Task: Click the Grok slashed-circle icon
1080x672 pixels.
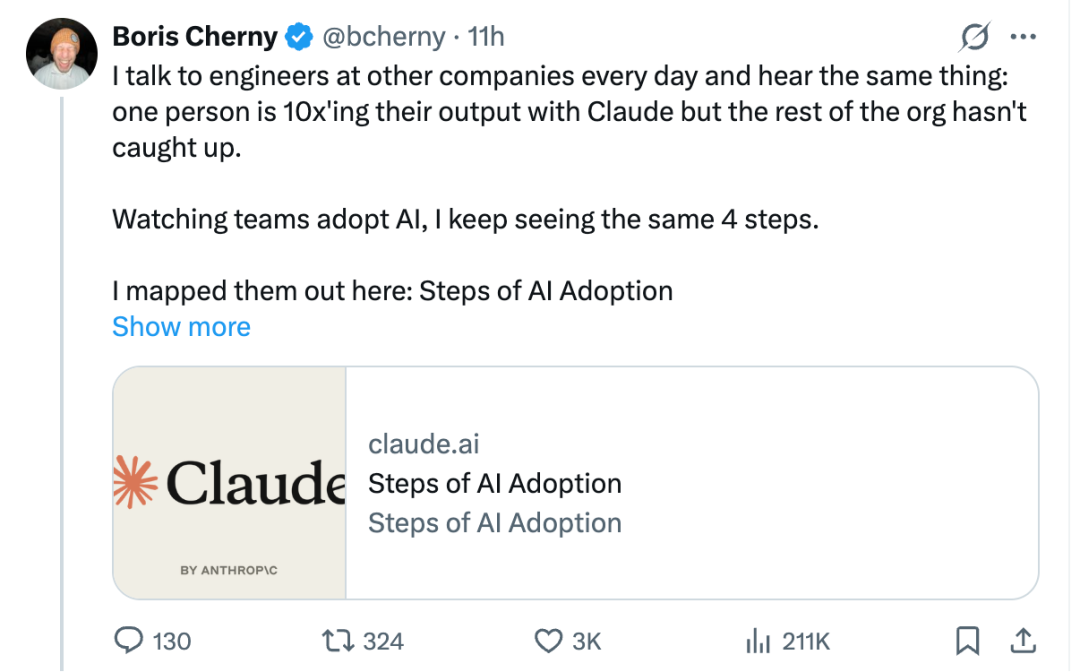Action: point(975,36)
